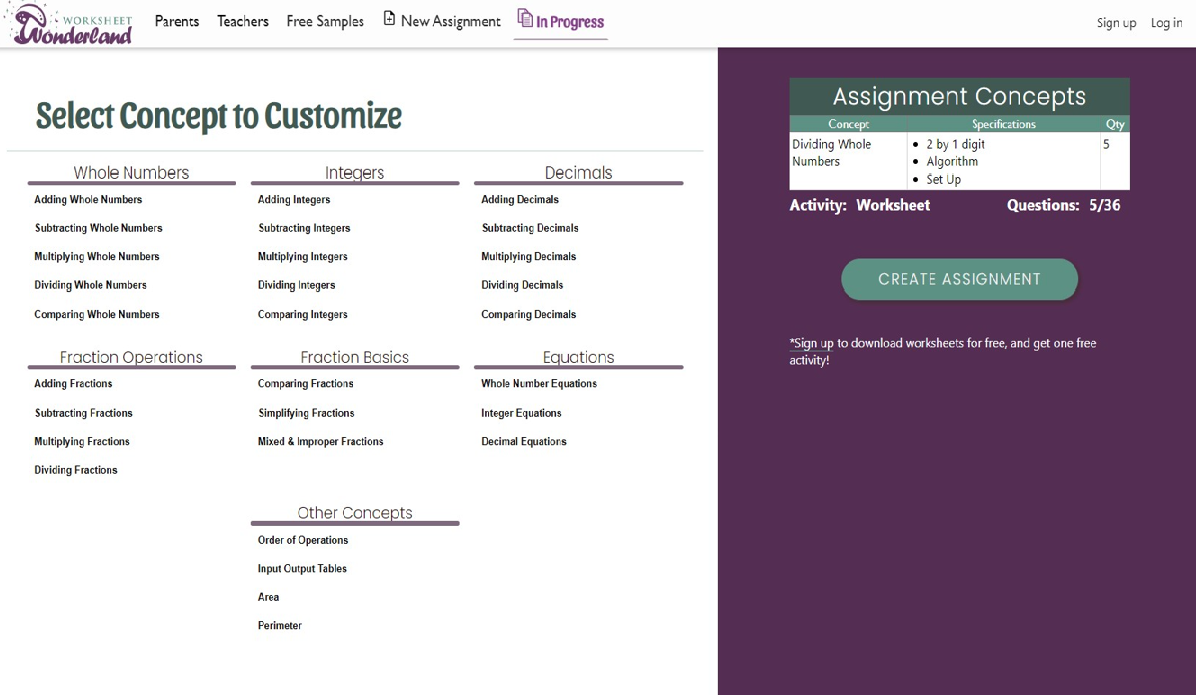Select Adding Whole Numbers concept
1196x695 pixels.
(x=88, y=200)
